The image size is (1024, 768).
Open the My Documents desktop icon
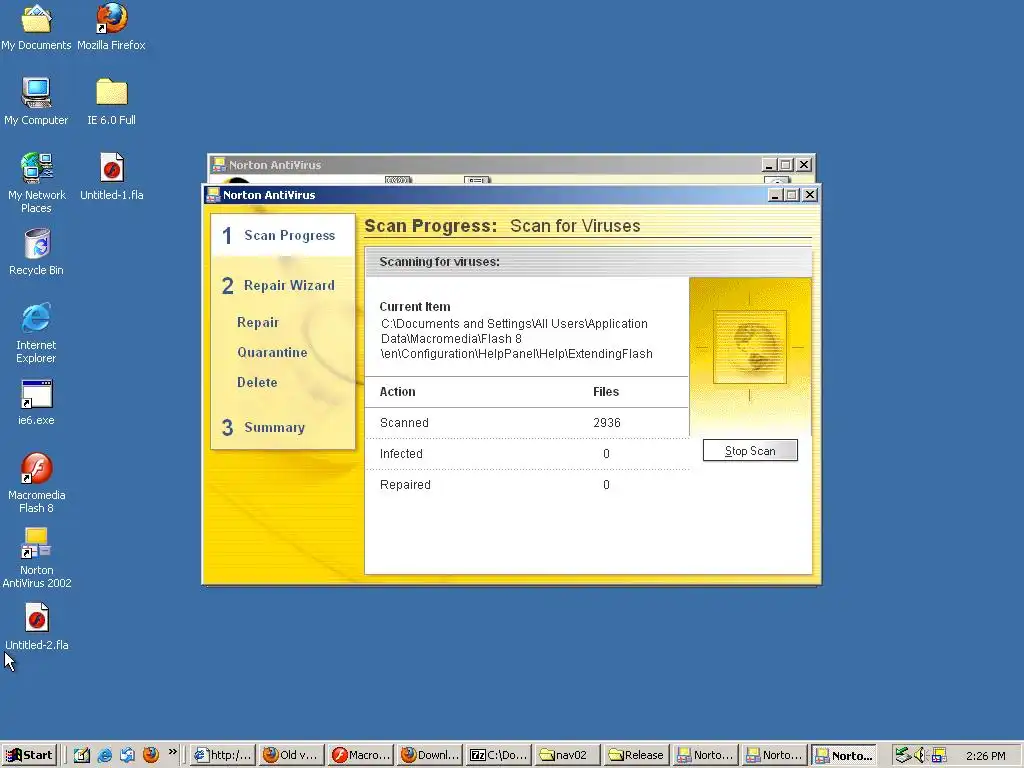pyautogui.click(x=37, y=27)
